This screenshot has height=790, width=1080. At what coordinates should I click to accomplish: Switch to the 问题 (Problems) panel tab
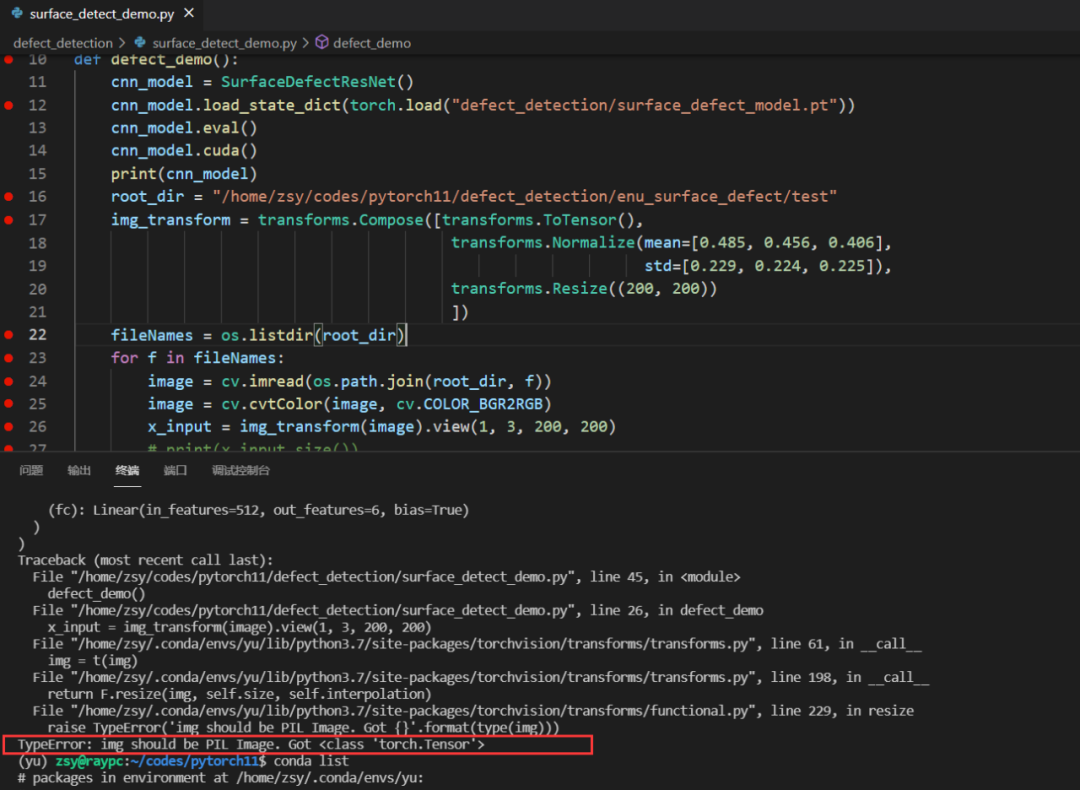[x=31, y=470]
